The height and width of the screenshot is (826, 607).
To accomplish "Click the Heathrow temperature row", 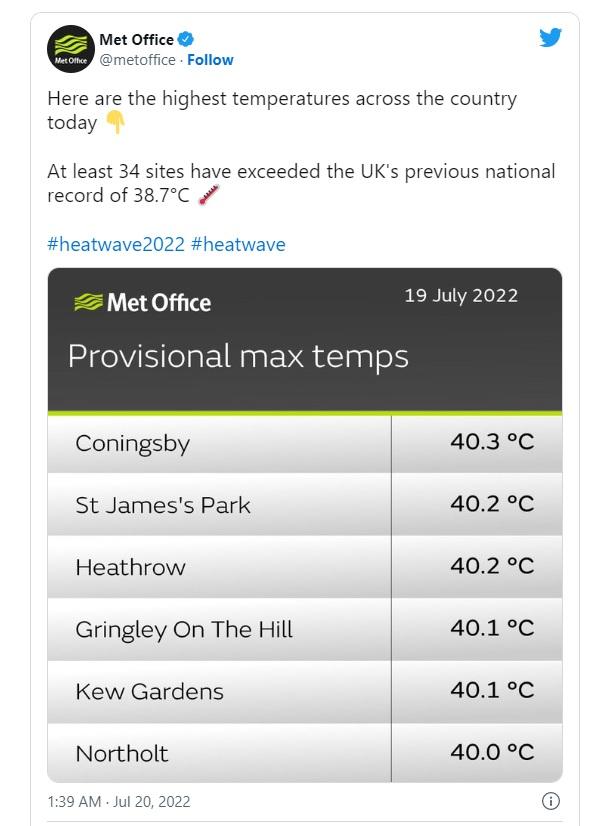I will [304, 567].
